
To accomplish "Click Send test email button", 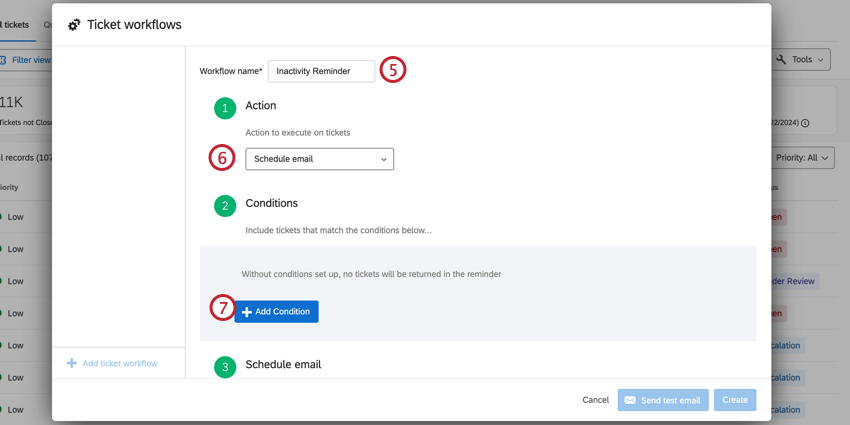I will click(x=663, y=400).
